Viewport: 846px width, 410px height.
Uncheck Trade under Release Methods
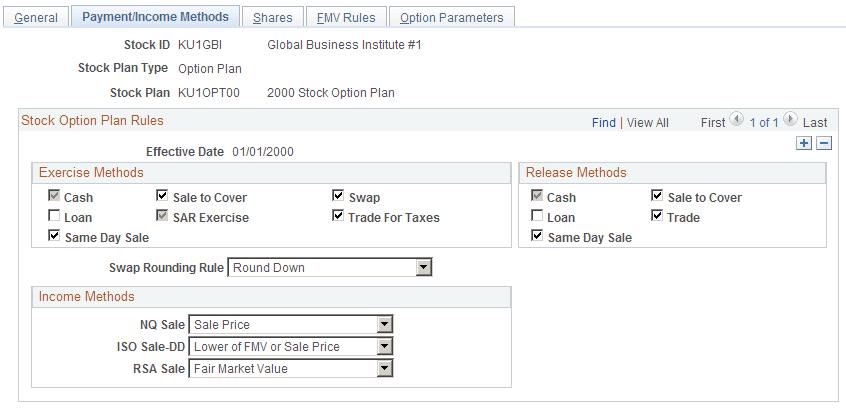pyautogui.click(x=657, y=216)
